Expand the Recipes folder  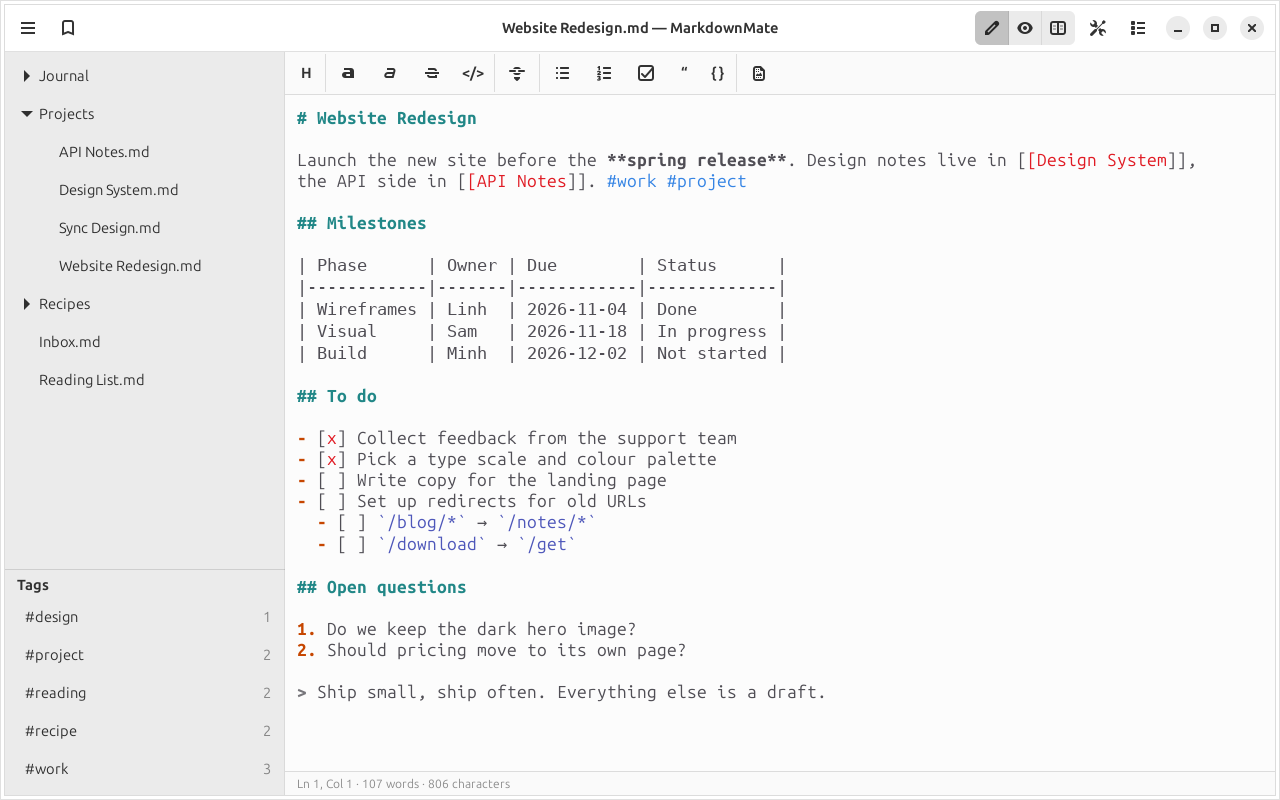coord(27,304)
